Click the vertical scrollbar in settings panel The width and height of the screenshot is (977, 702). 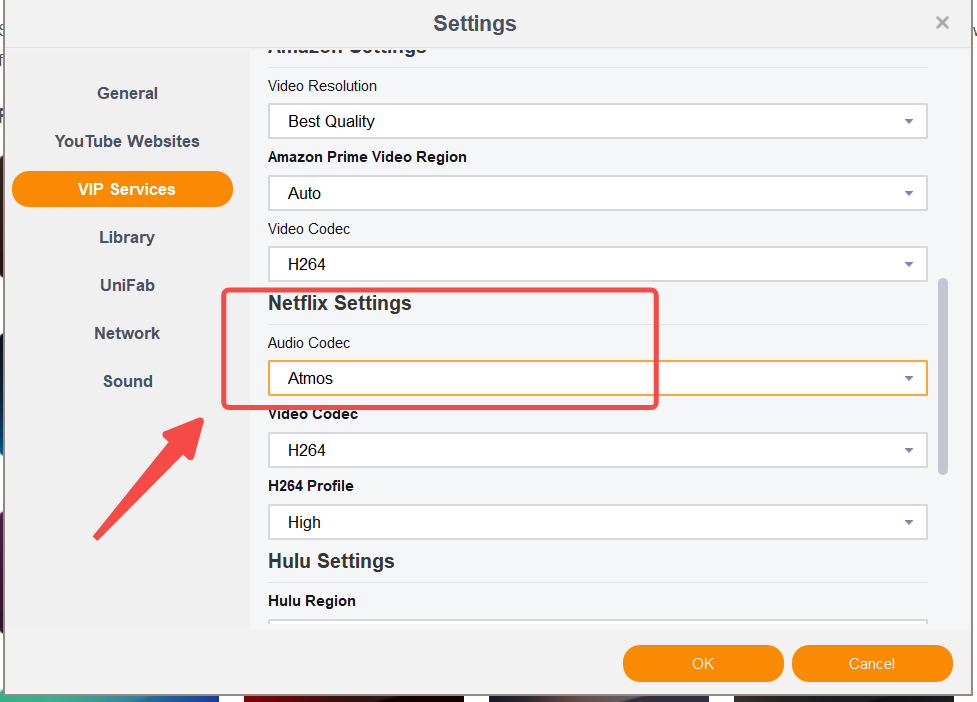click(943, 376)
